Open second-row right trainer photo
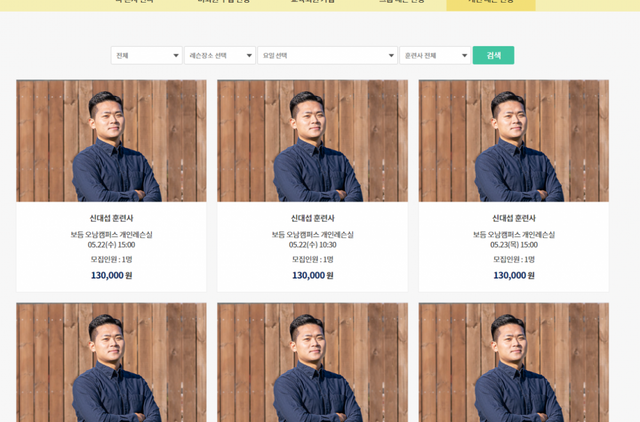 (513, 362)
